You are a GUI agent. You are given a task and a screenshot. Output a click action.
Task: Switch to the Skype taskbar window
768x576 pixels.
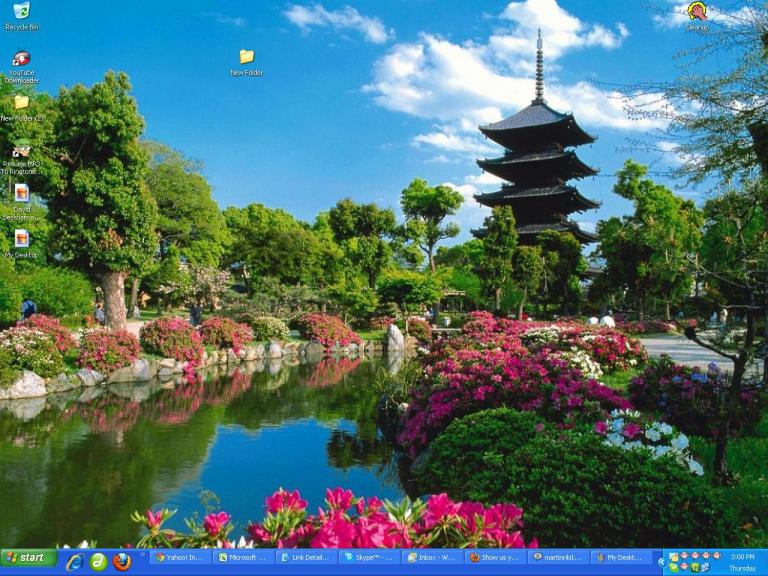tap(370, 557)
